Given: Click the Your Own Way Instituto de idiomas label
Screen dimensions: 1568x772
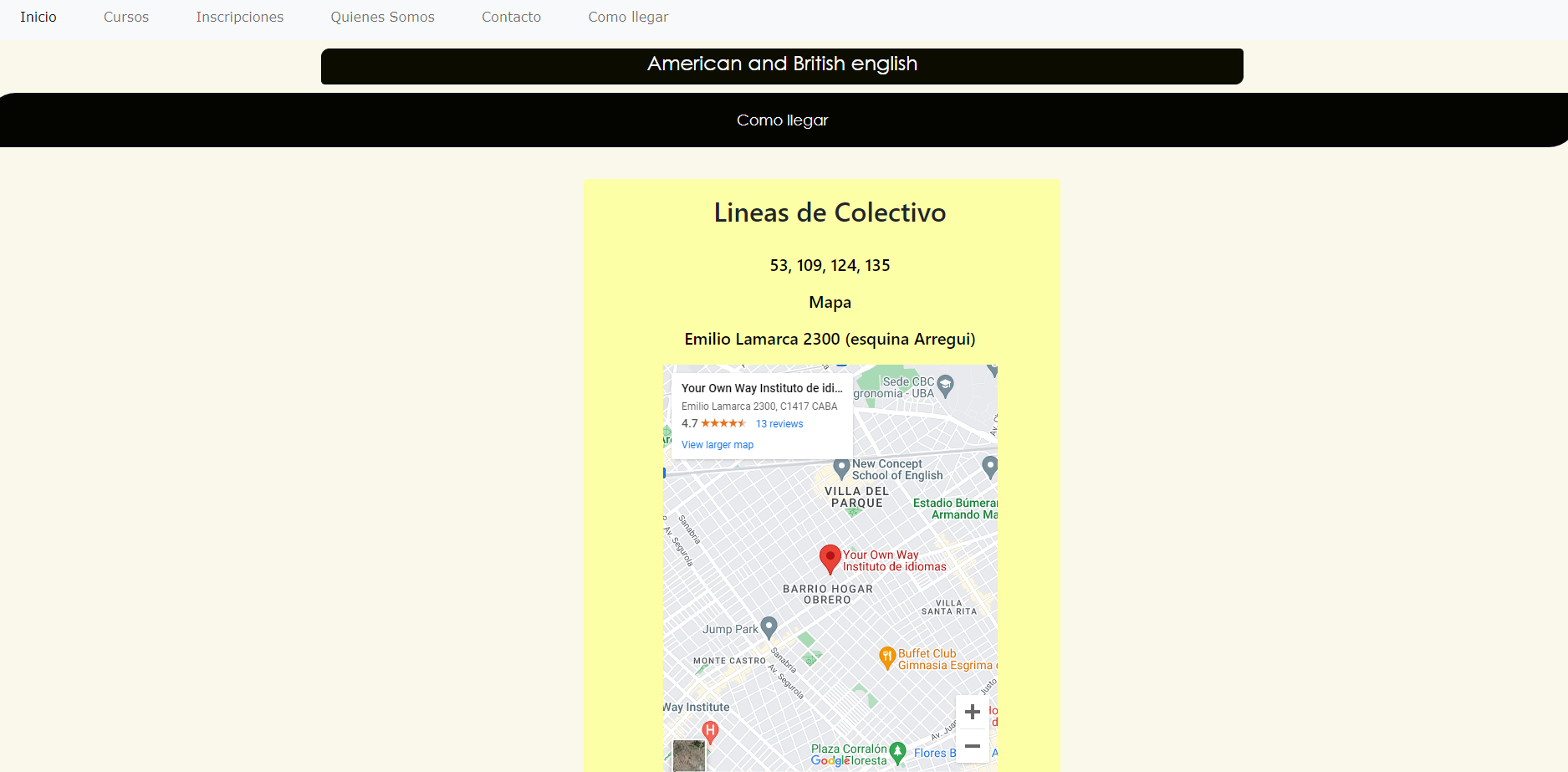Looking at the screenshot, I should (x=895, y=560).
